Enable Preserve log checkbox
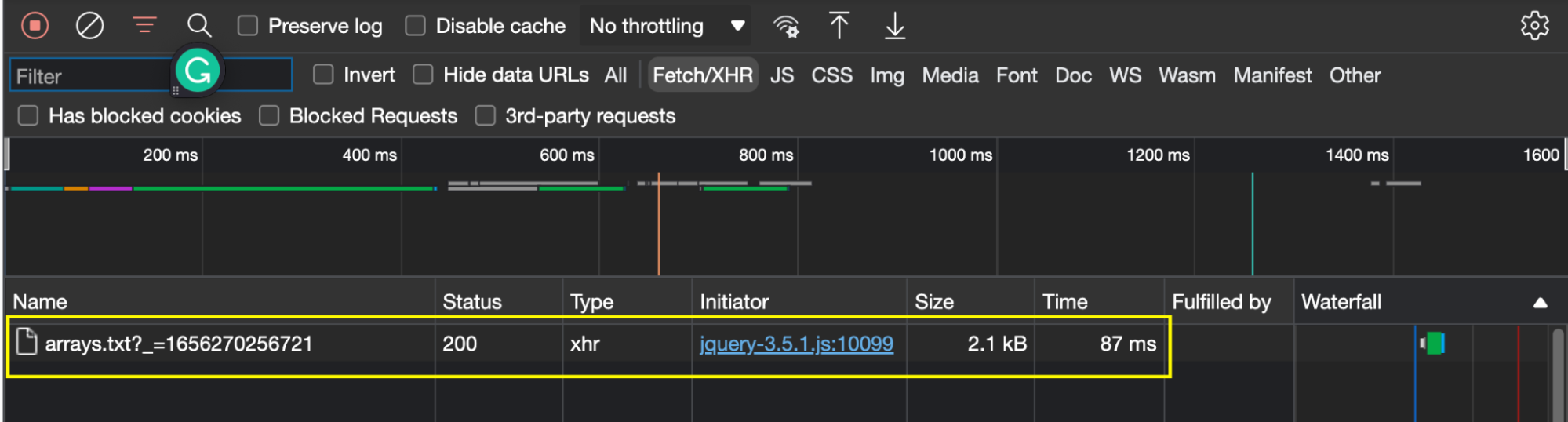The height and width of the screenshot is (422, 1568). (248, 26)
